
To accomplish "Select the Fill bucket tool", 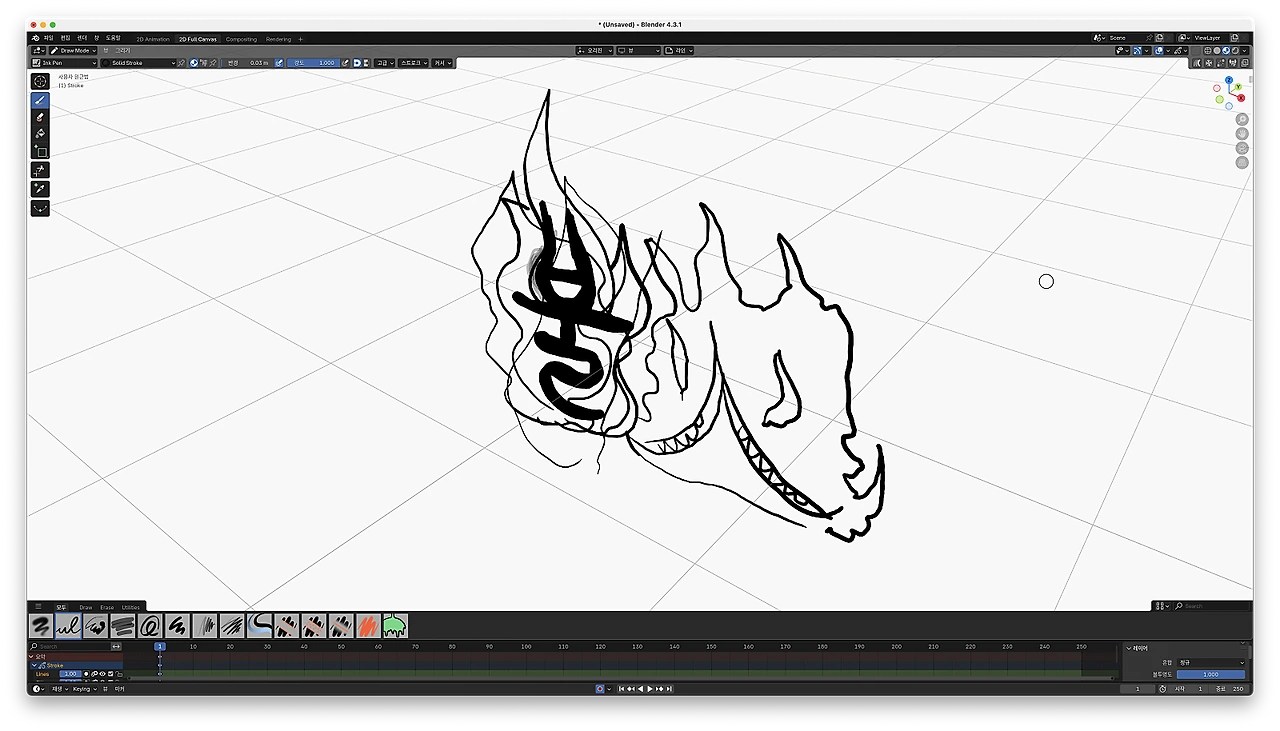I will 41,134.
